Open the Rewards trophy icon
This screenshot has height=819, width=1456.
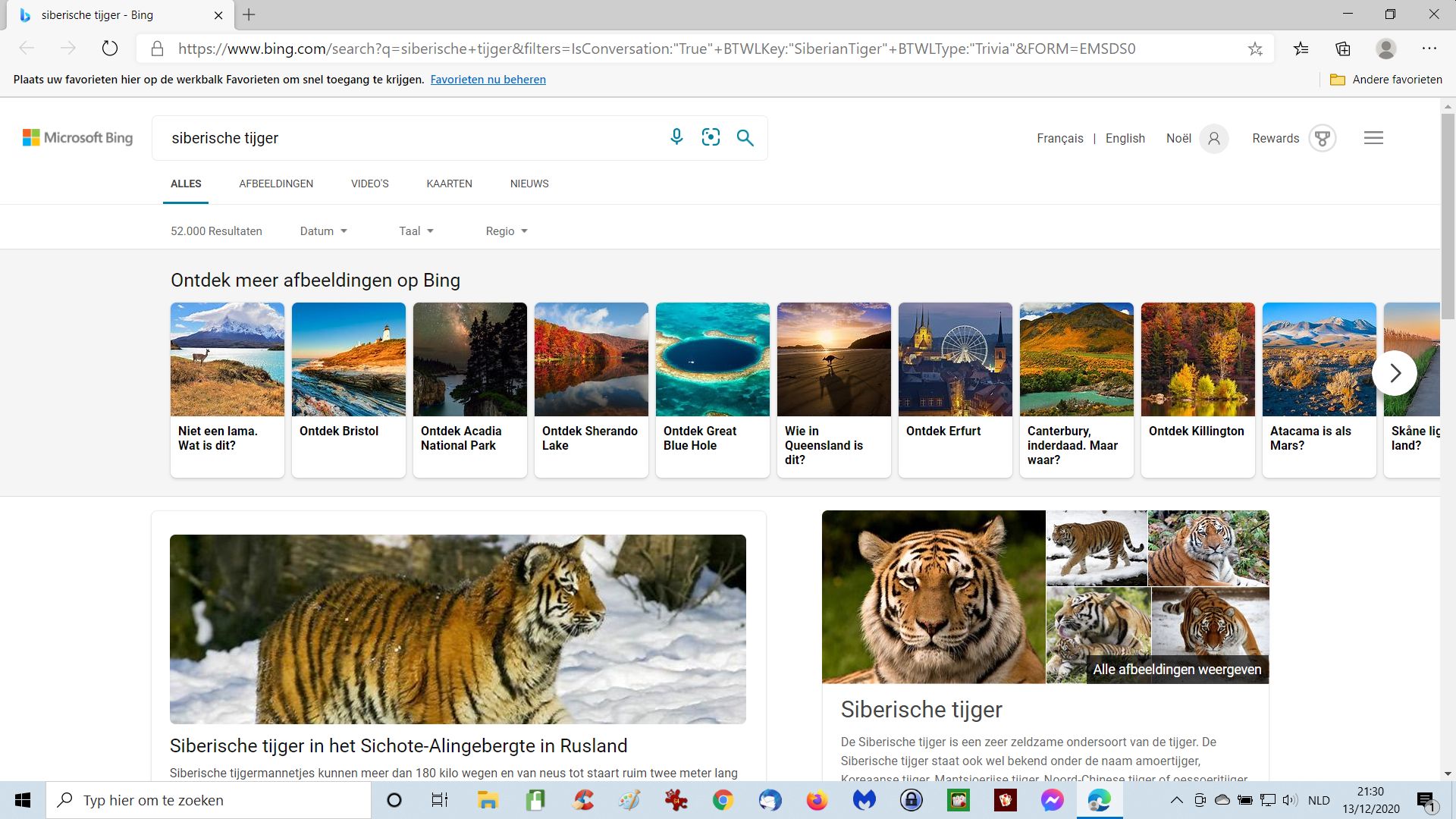pyautogui.click(x=1322, y=138)
